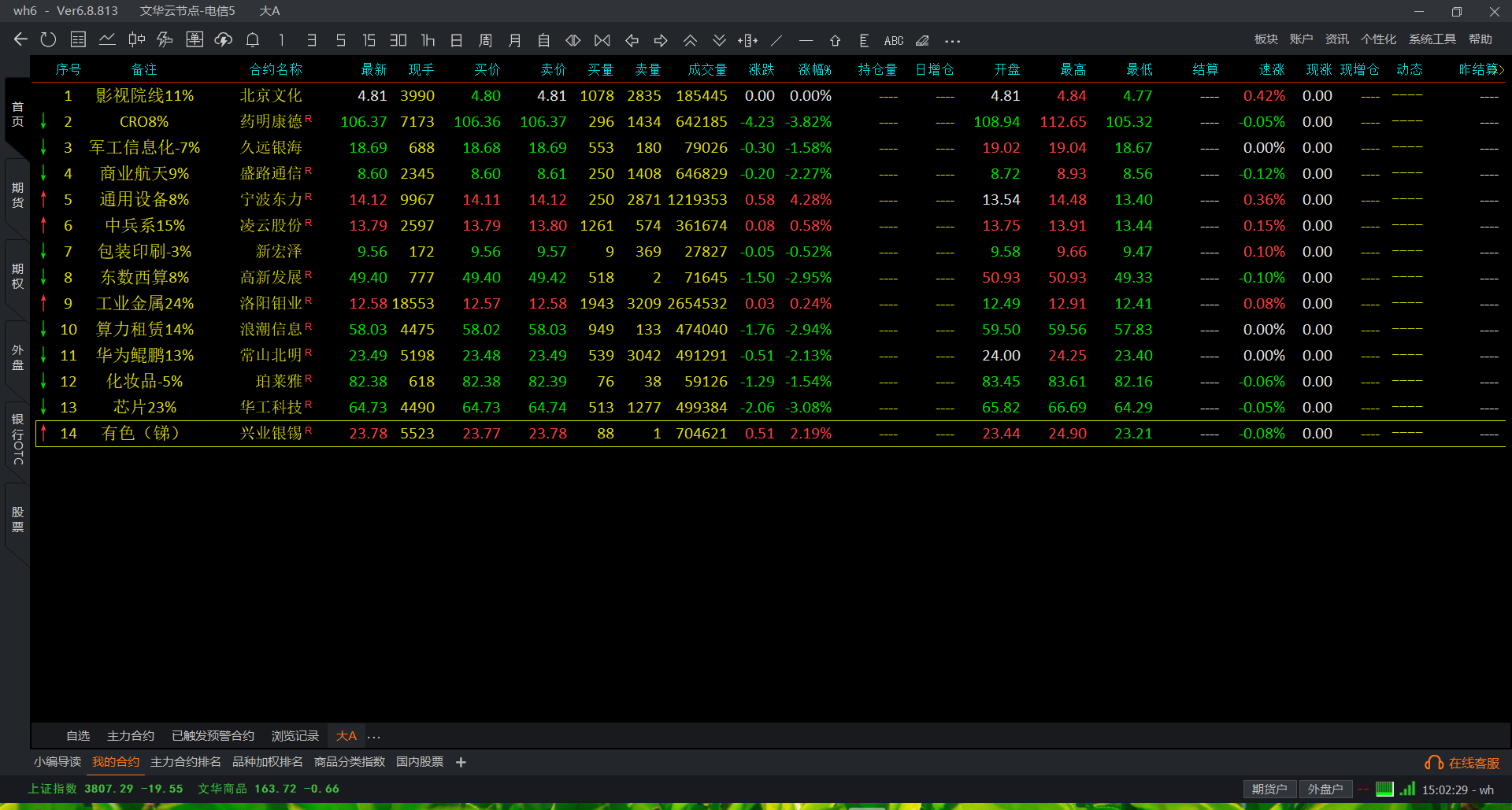Click the double chevron up icon

[x=690, y=40]
